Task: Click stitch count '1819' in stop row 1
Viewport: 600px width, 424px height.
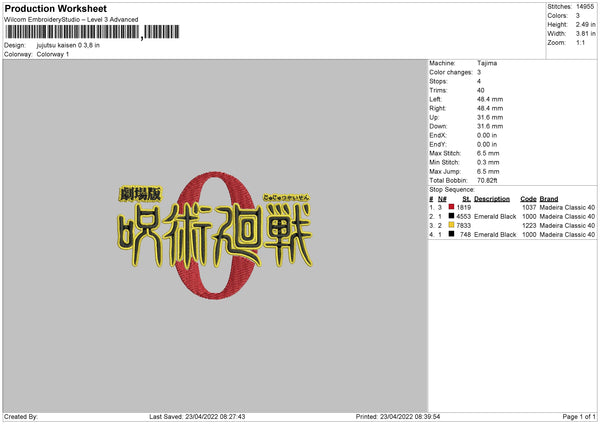Action: (x=463, y=207)
